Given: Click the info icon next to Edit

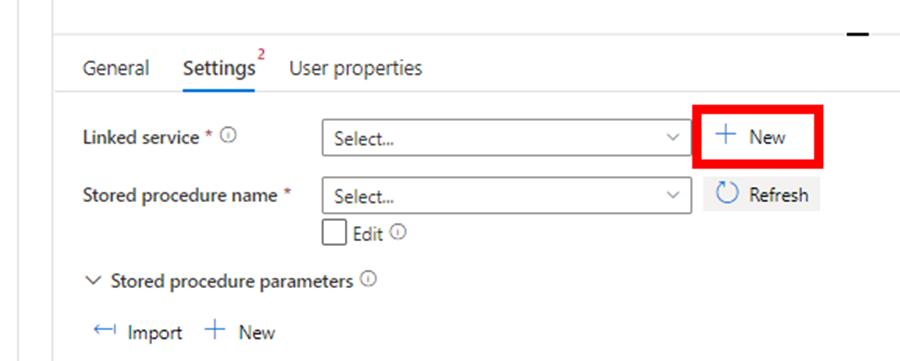Looking at the screenshot, I should coord(398,232).
